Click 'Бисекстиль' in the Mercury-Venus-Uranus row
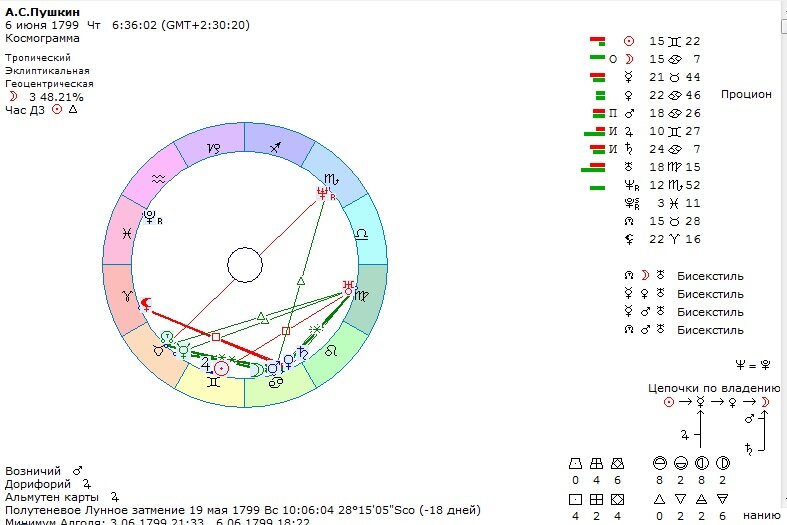Screen dimensions: 787x525 (x=710, y=294)
